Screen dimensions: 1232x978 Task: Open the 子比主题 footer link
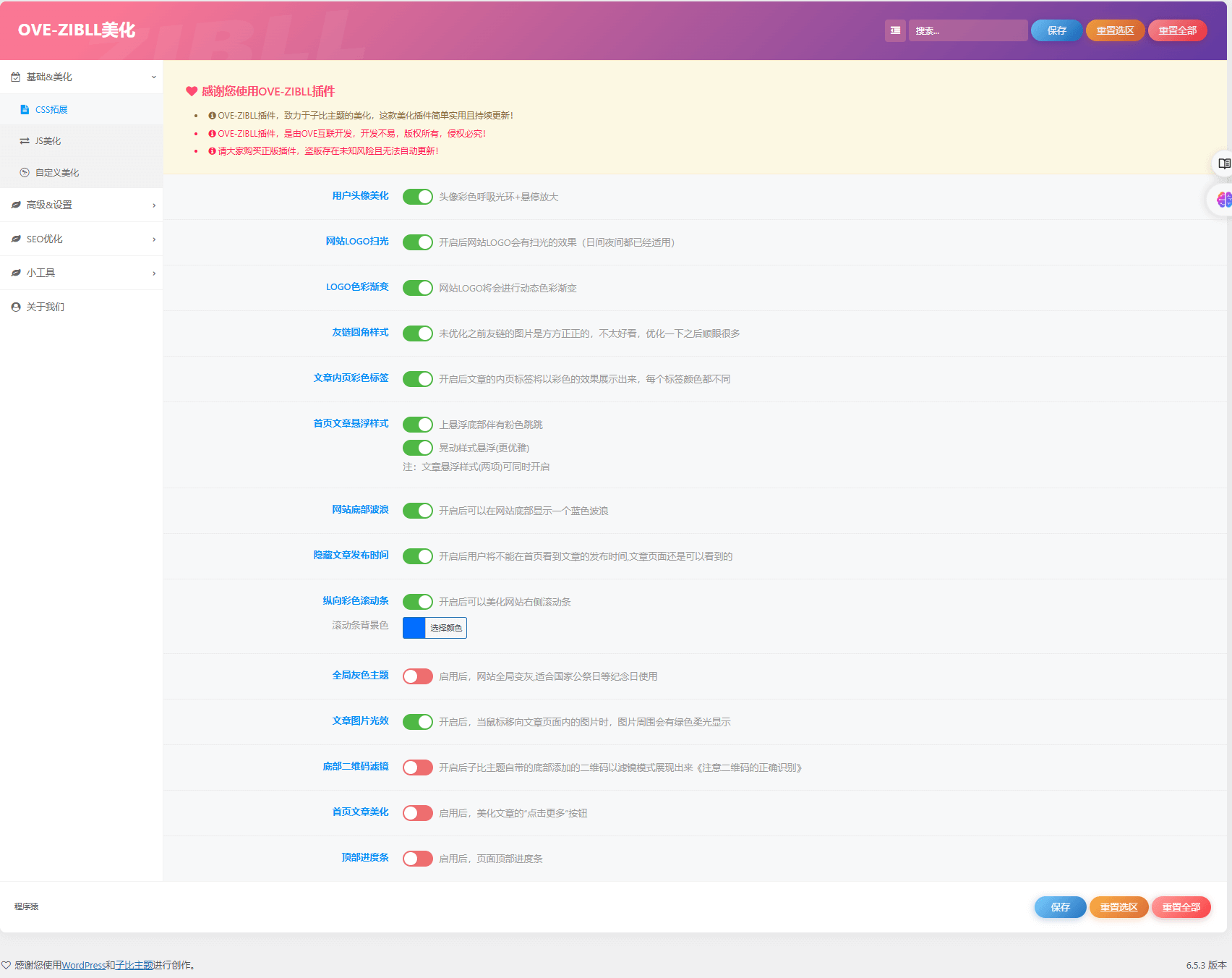[x=134, y=965]
